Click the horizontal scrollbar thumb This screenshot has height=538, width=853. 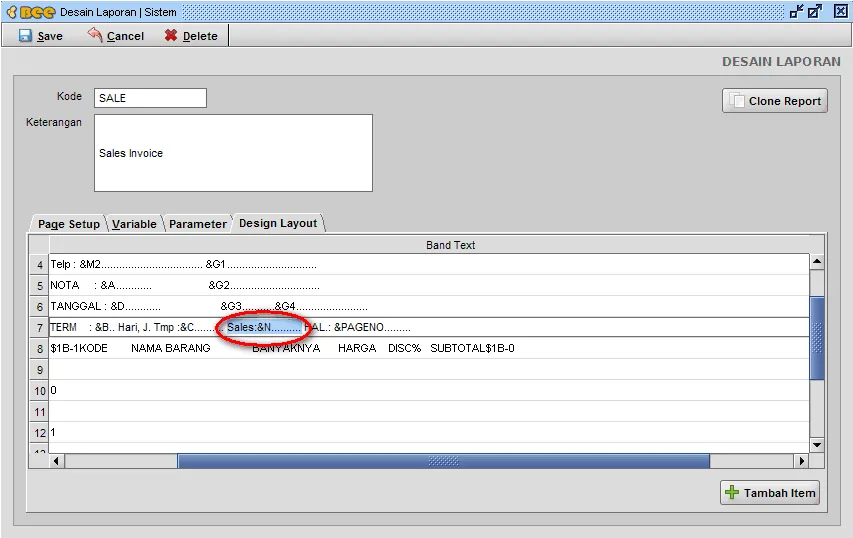(443, 461)
